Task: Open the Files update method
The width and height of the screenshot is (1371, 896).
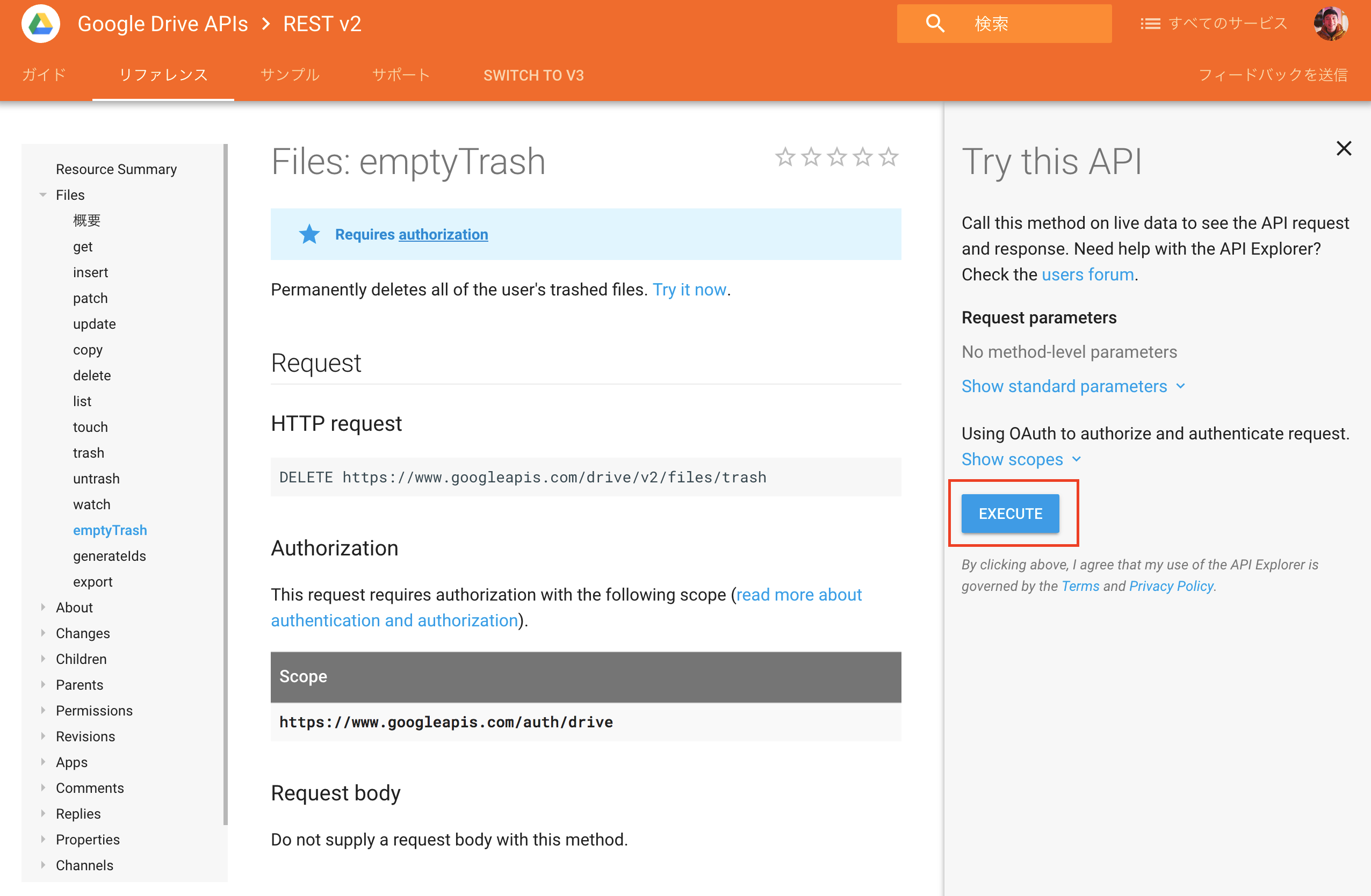Action: tap(95, 324)
